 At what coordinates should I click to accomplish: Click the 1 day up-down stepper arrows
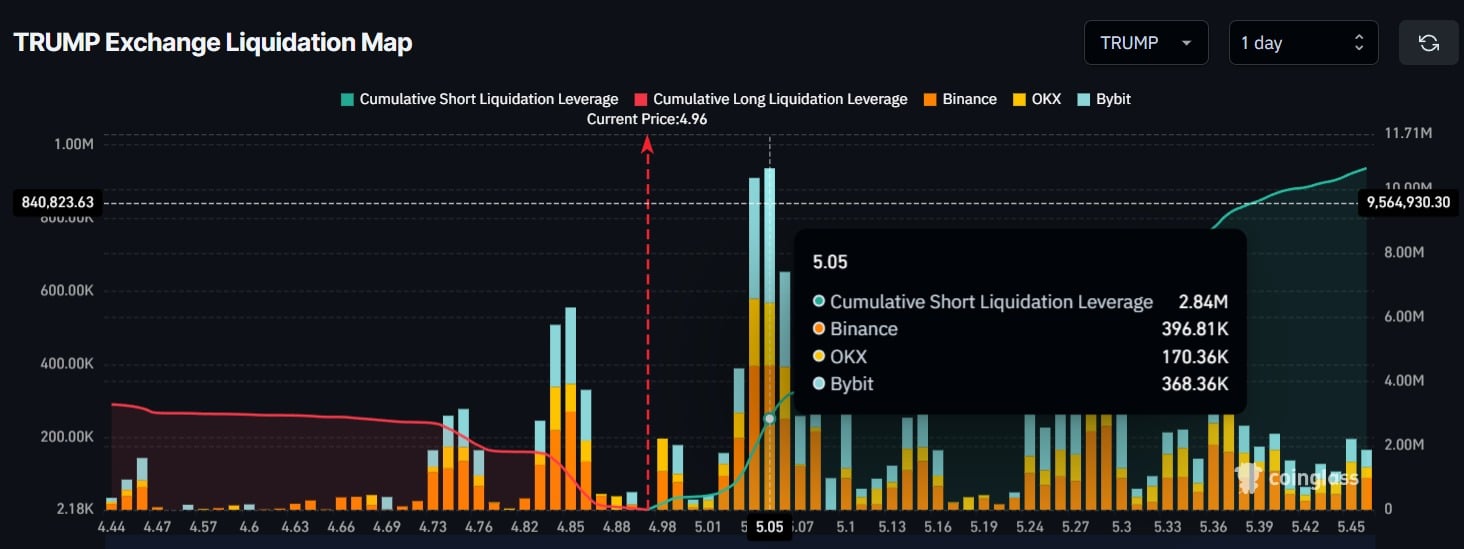1358,43
